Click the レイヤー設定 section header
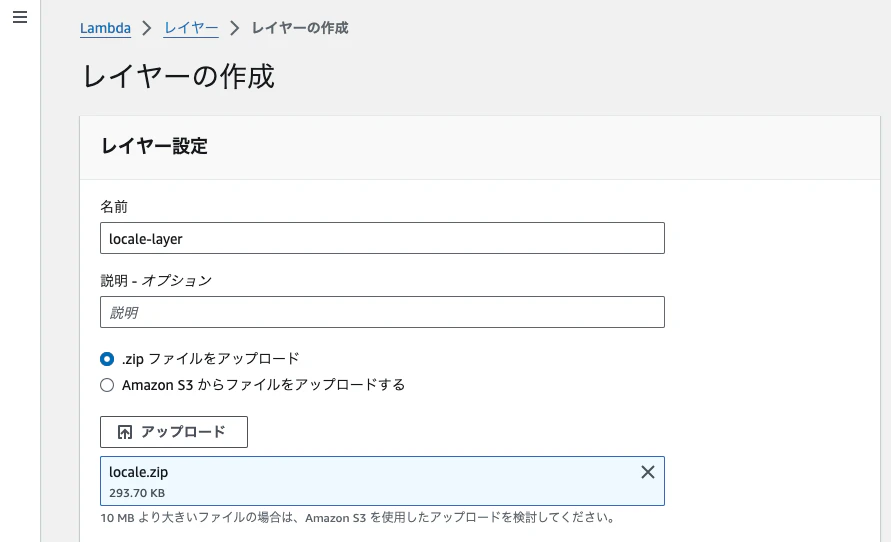The image size is (891, 542). click(154, 146)
